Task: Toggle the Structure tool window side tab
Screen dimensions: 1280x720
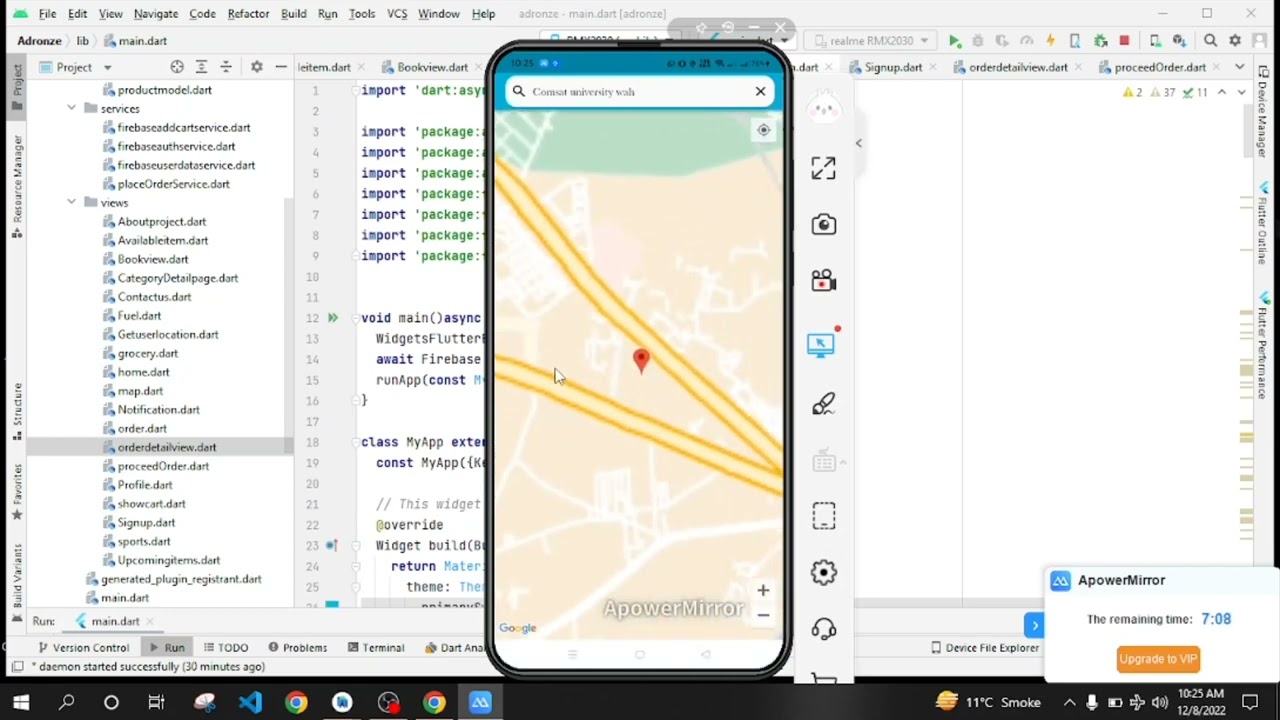Action: coord(17,409)
